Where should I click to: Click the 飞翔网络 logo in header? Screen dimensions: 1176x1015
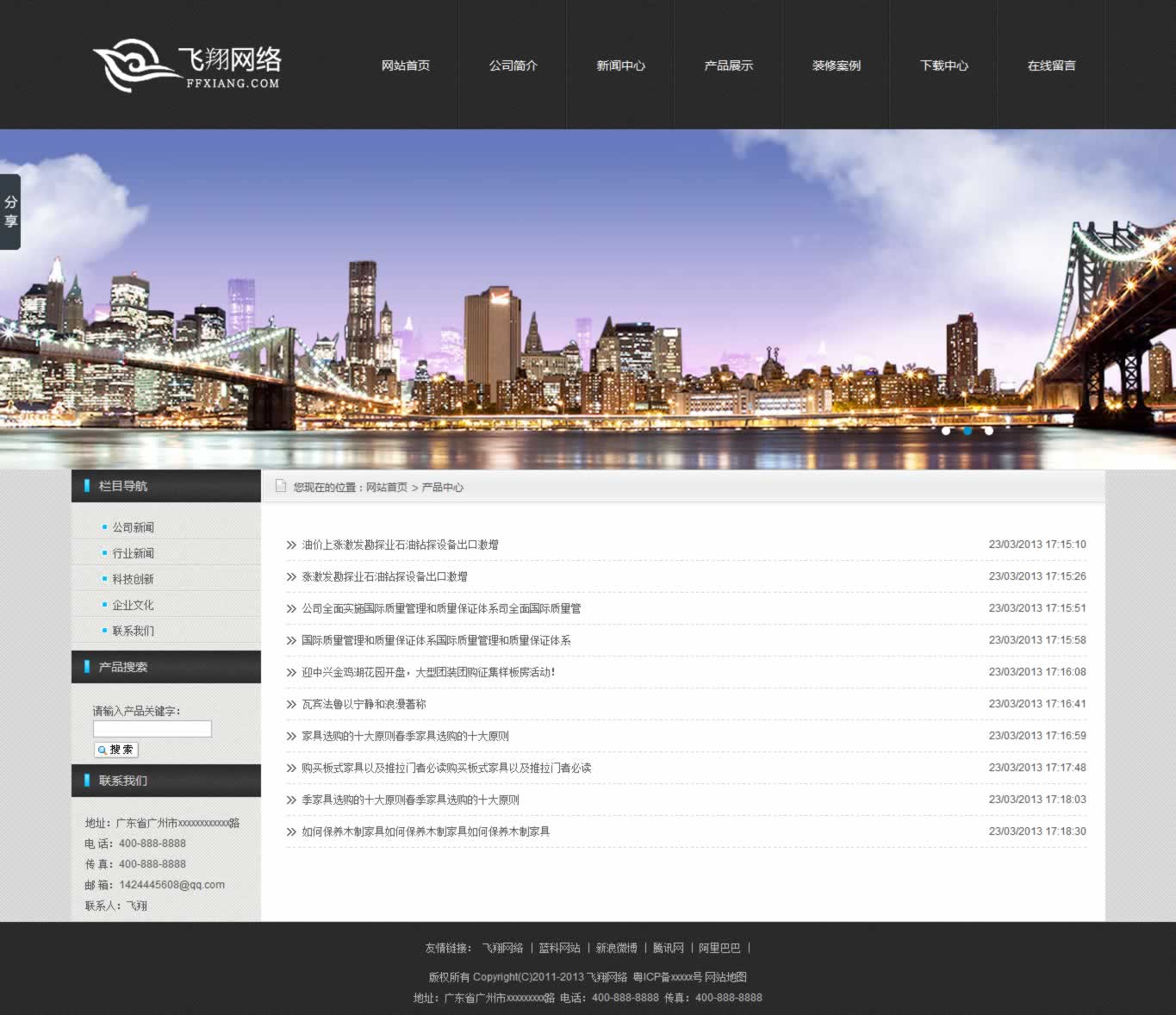(x=187, y=65)
